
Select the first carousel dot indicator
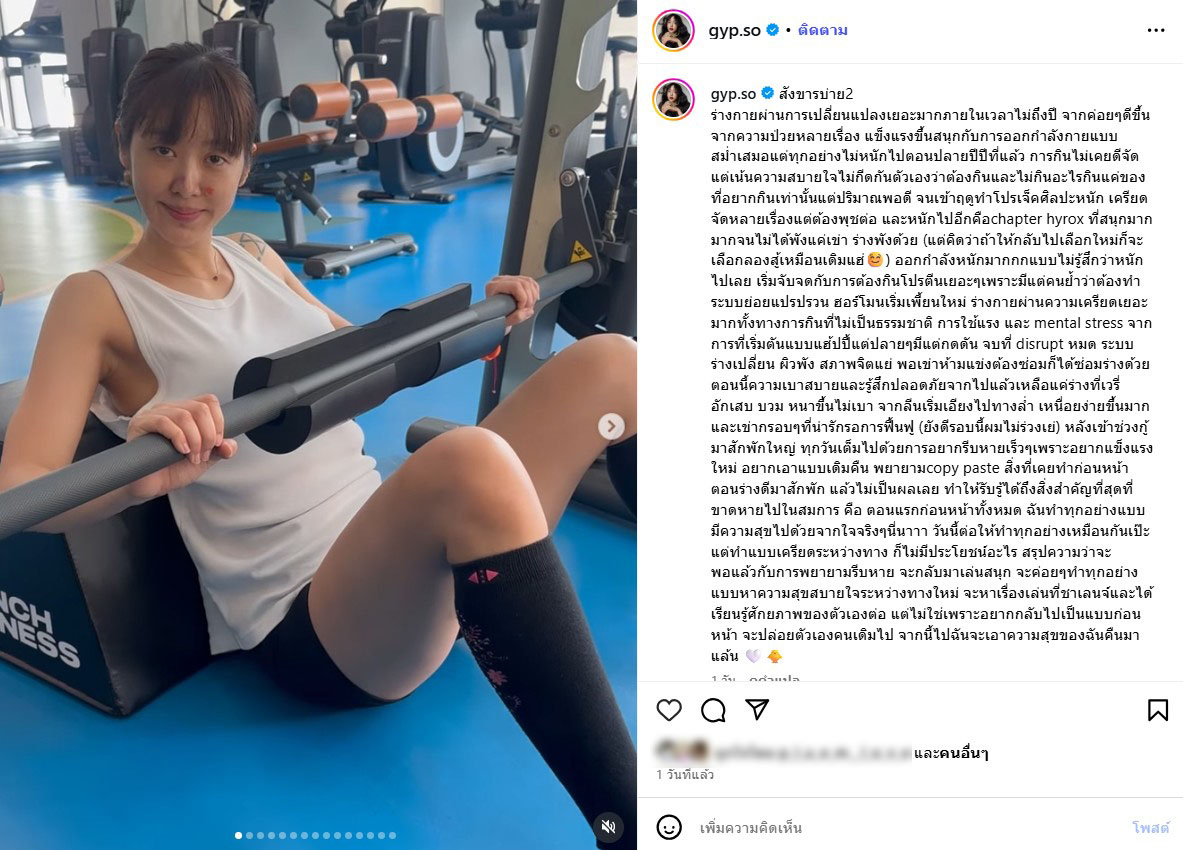click(238, 835)
